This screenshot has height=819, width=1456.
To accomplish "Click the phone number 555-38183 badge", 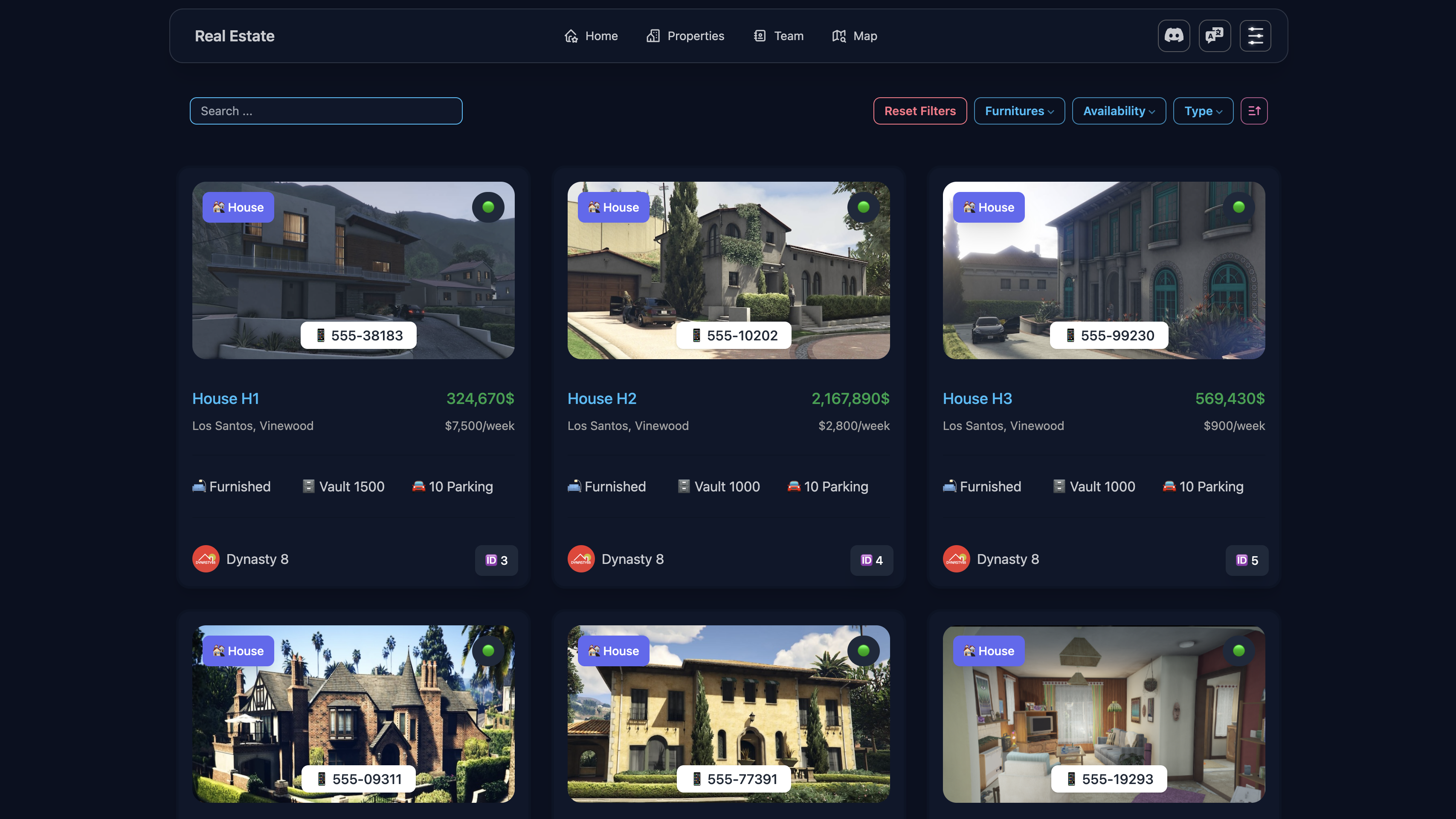I will (358, 335).
